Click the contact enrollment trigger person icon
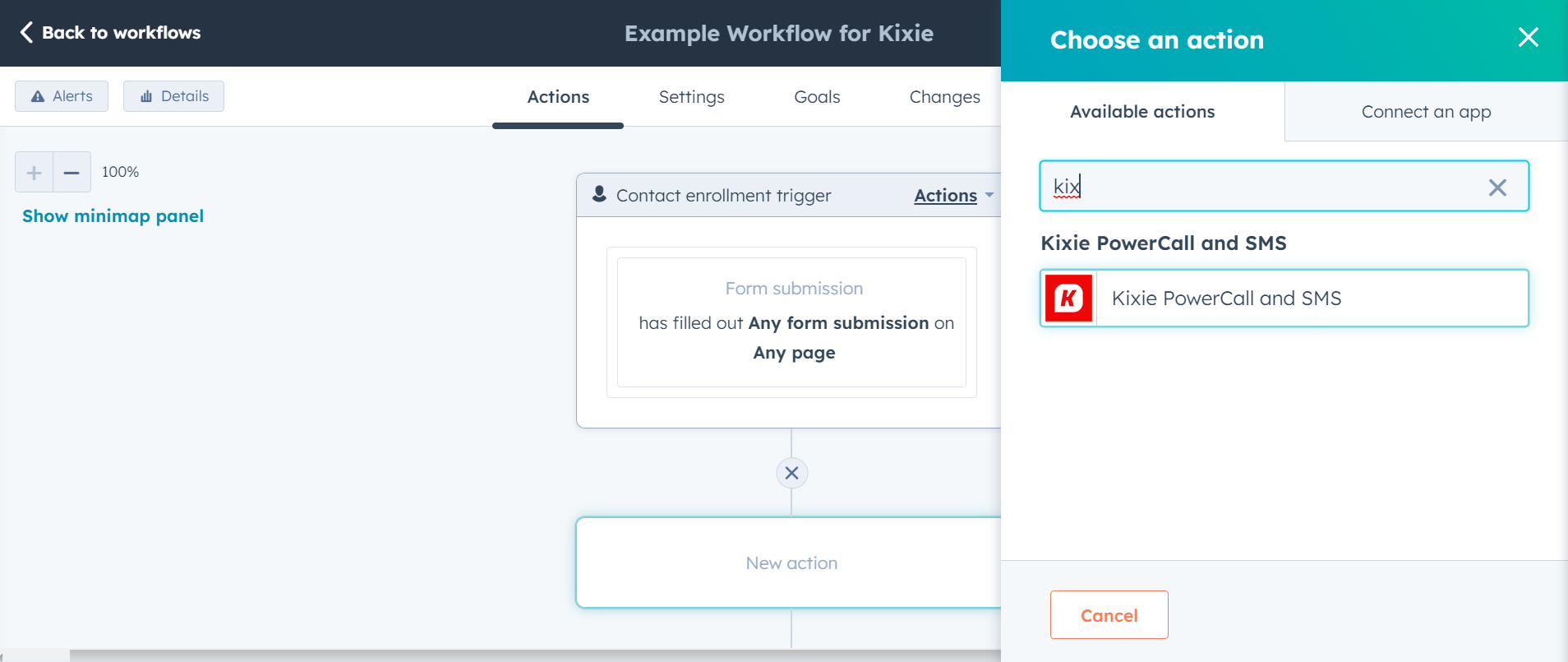 [599, 194]
